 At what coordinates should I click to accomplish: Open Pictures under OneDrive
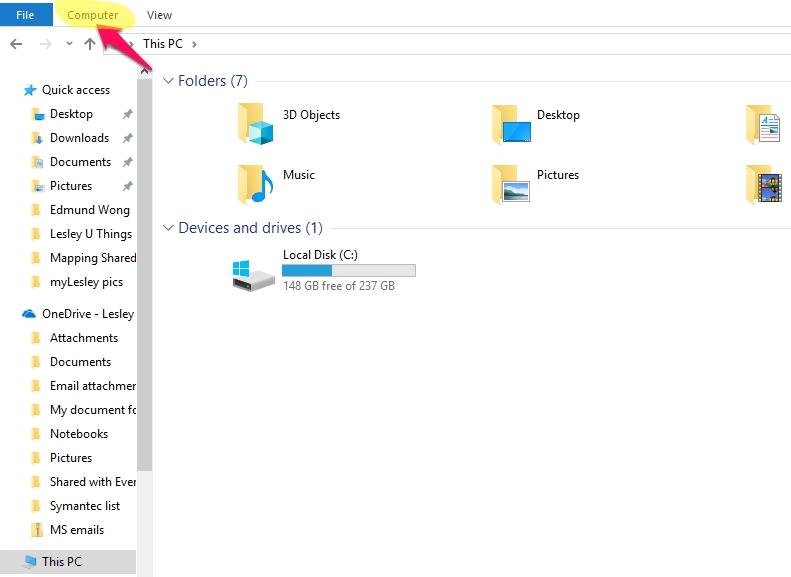(71, 458)
